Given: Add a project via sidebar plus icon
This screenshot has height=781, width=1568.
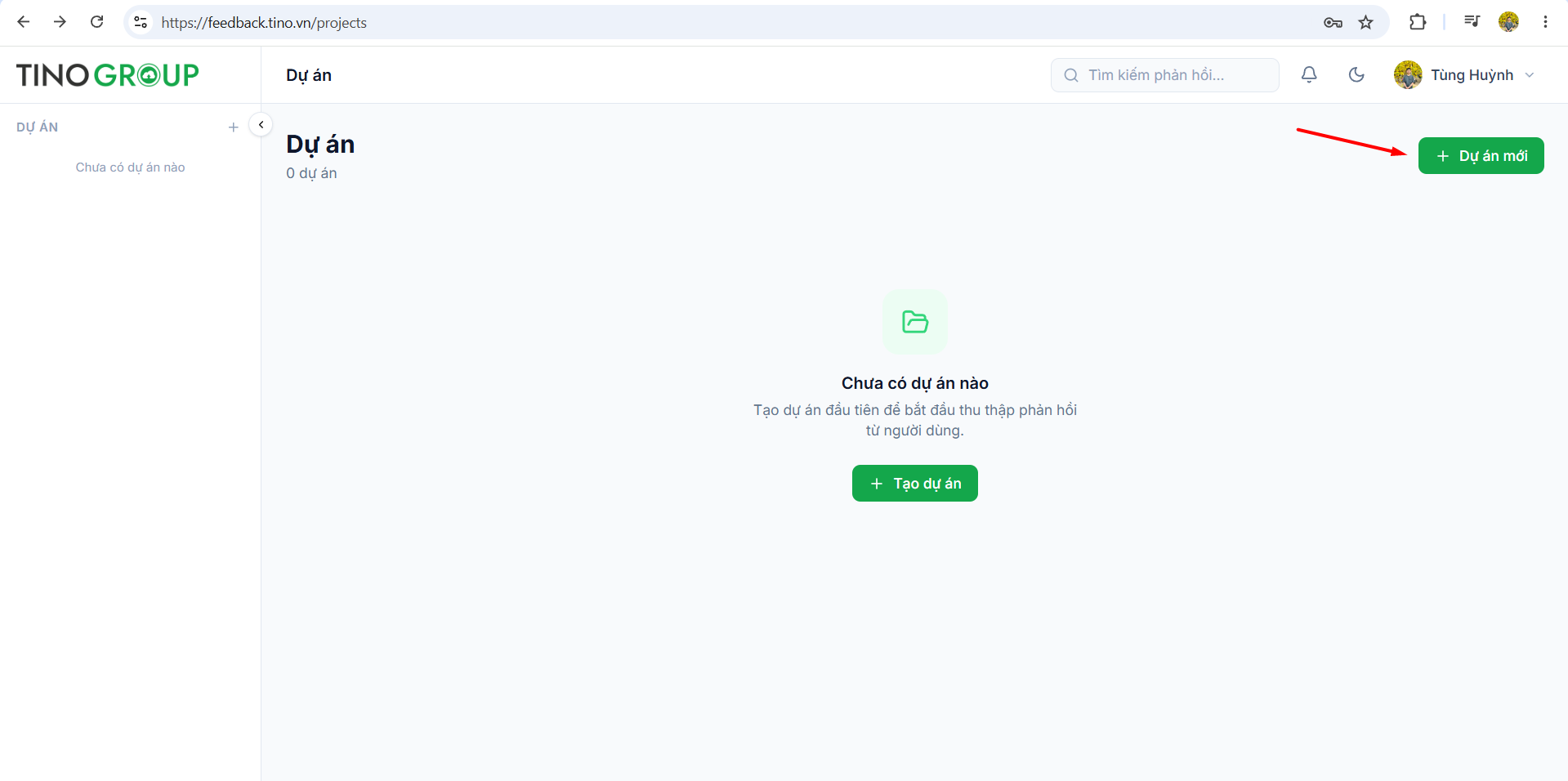Looking at the screenshot, I should click(234, 127).
